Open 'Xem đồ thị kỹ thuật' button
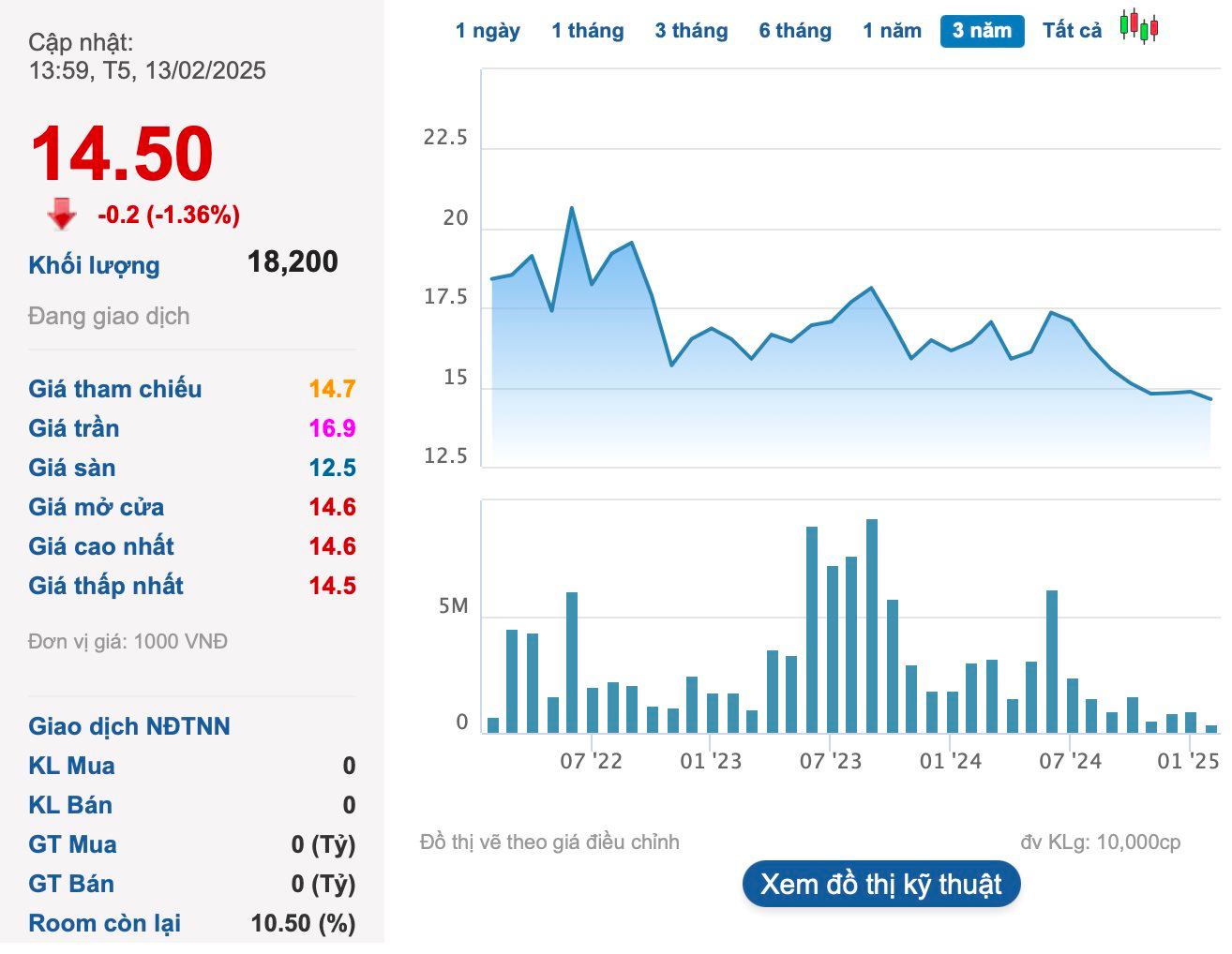This screenshot has width=1232, height=954. 881,884
